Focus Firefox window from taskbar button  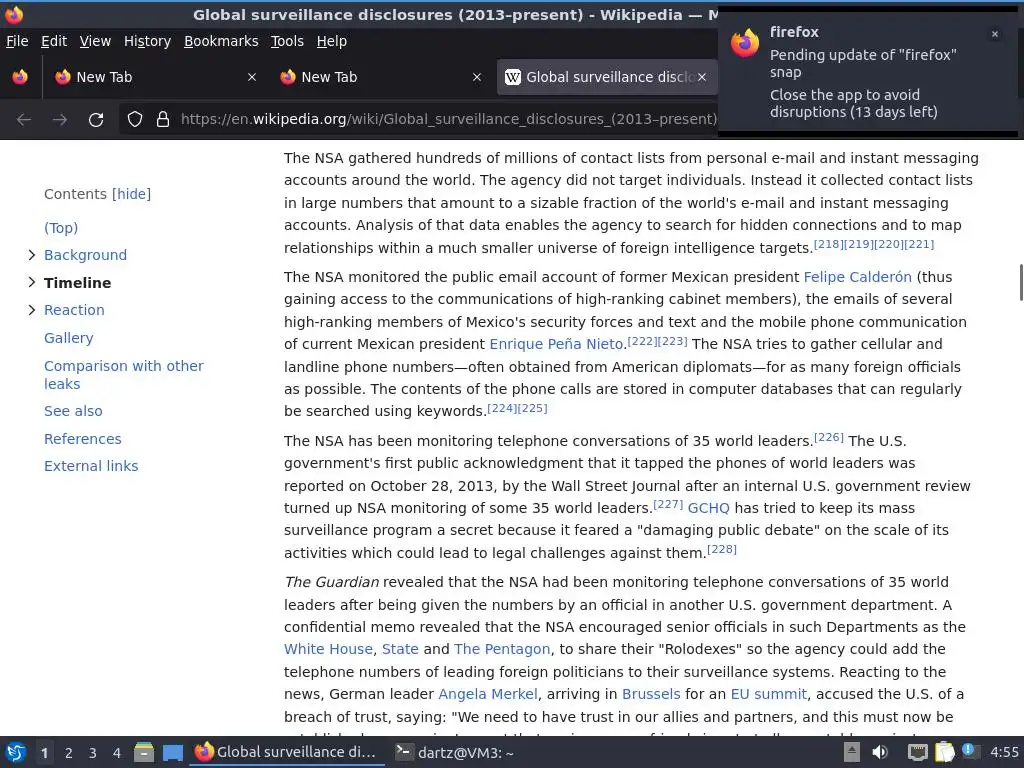pos(286,752)
